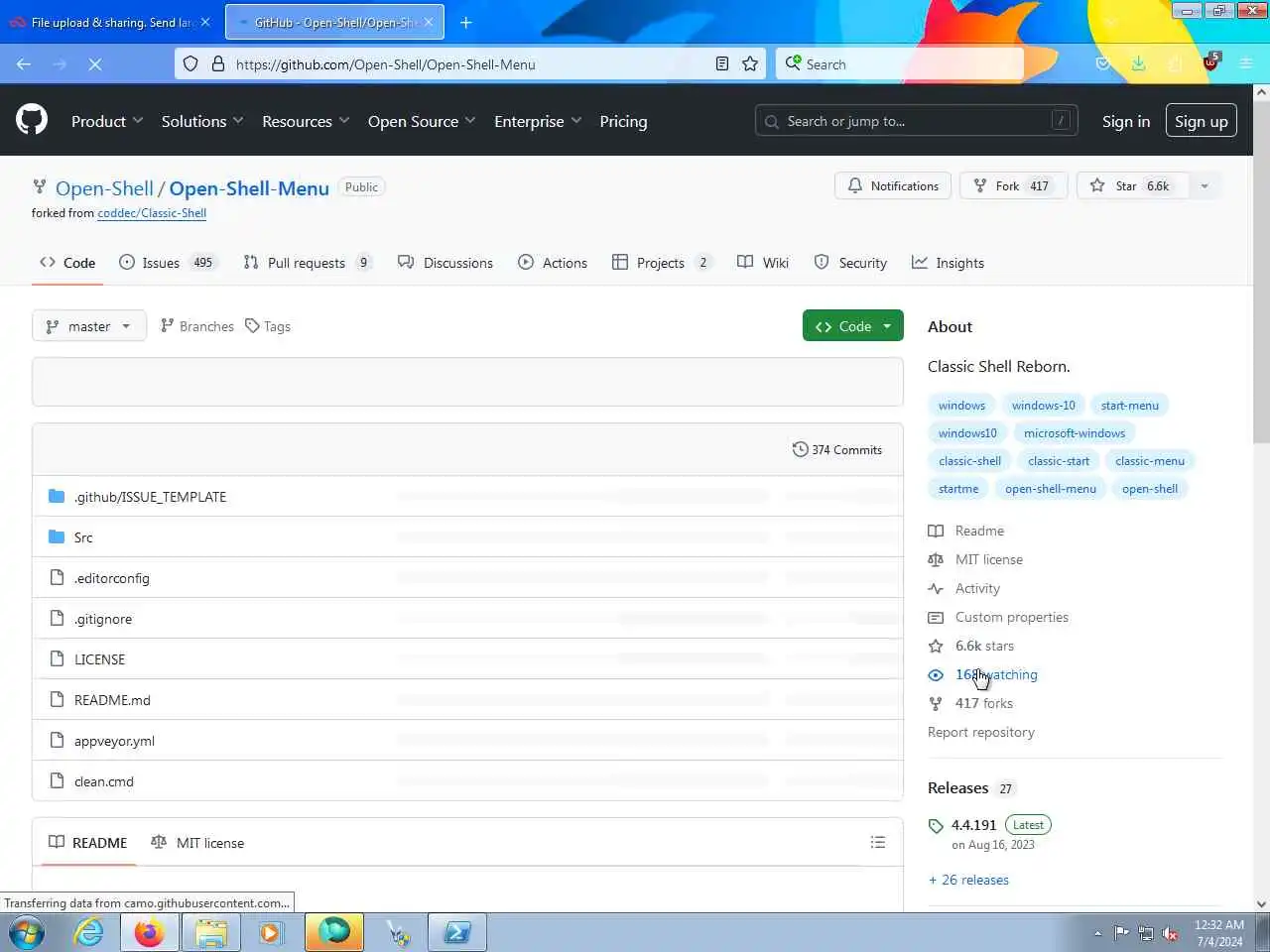Viewport: 1270px width, 952px height.
Task: Click the GitHub Octocat logo
Action: [x=32, y=121]
